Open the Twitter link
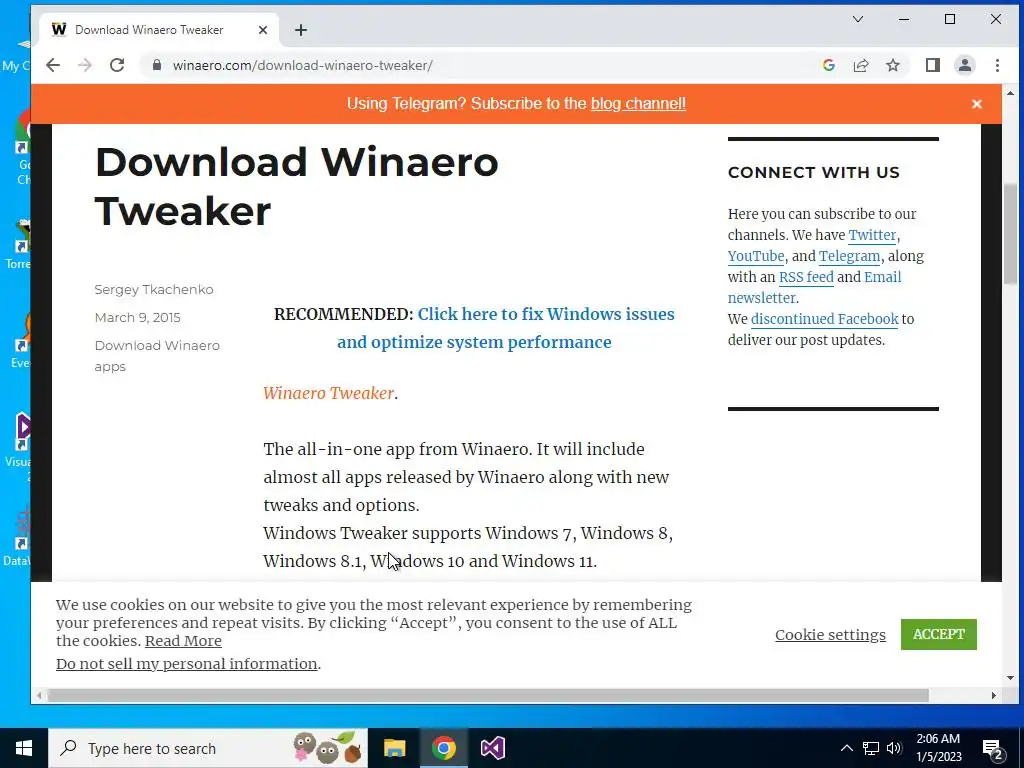This screenshot has width=1024, height=768. pyautogui.click(x=872, y=235)
